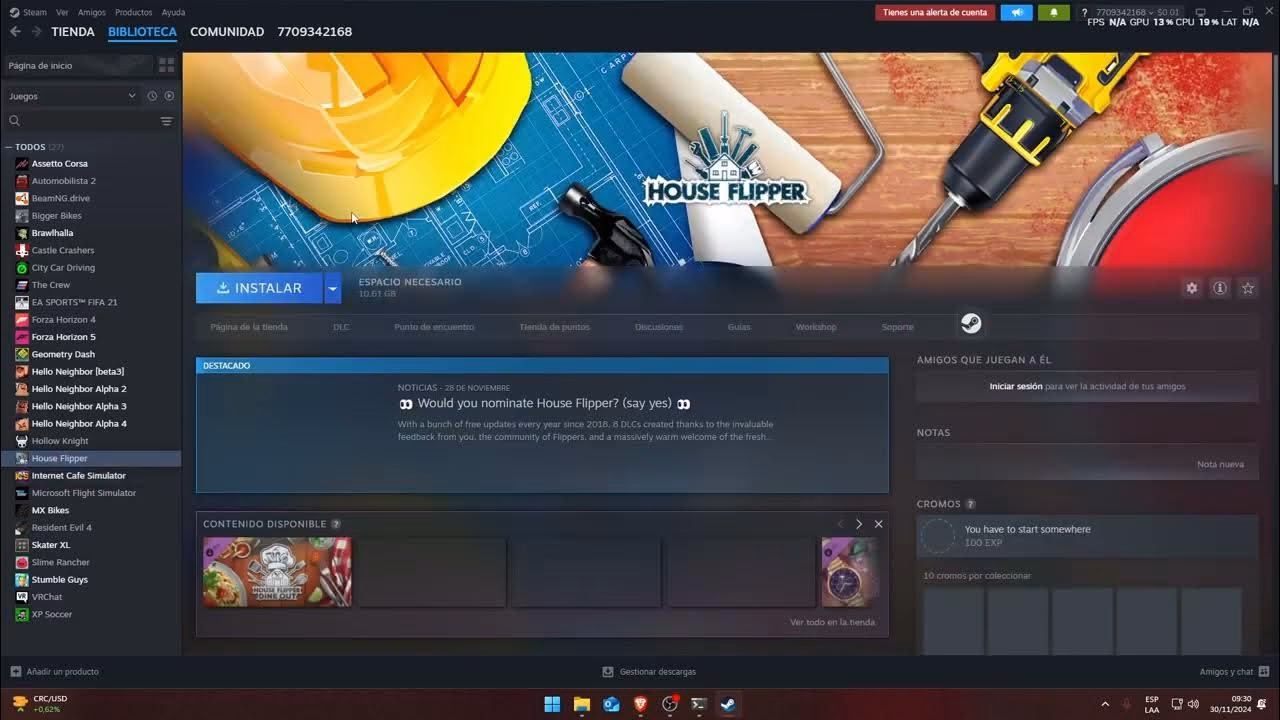This screenshot has height=720, width=1280.
Task: Open Página de la tienda link
Action: pos(249,327)
